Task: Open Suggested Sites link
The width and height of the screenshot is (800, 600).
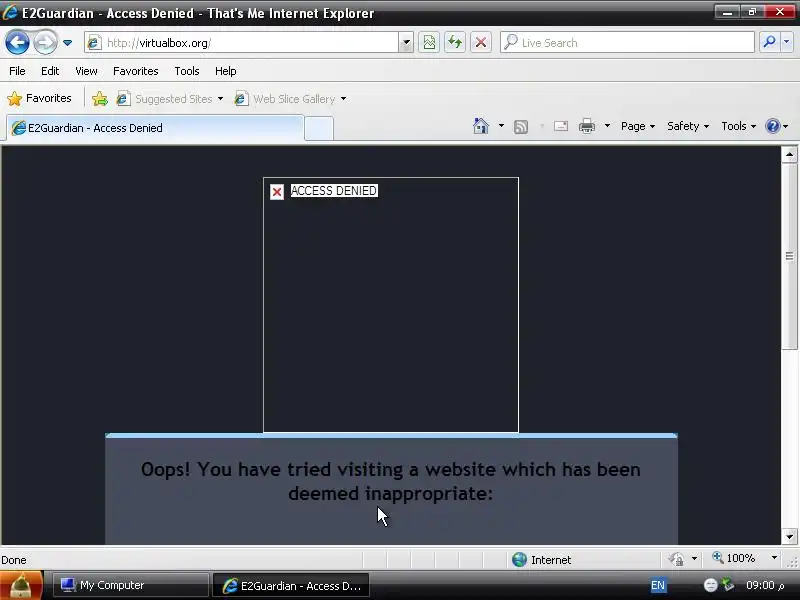Action: (164, 98)
